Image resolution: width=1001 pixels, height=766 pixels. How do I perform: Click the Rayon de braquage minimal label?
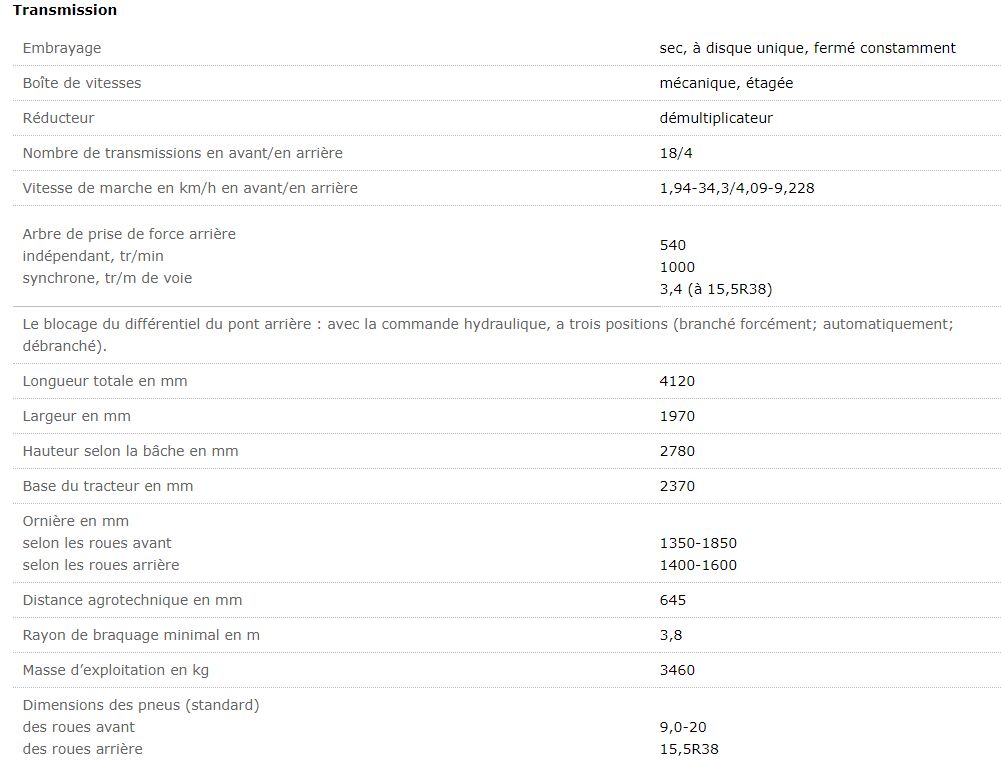click(x=141, y=635)
